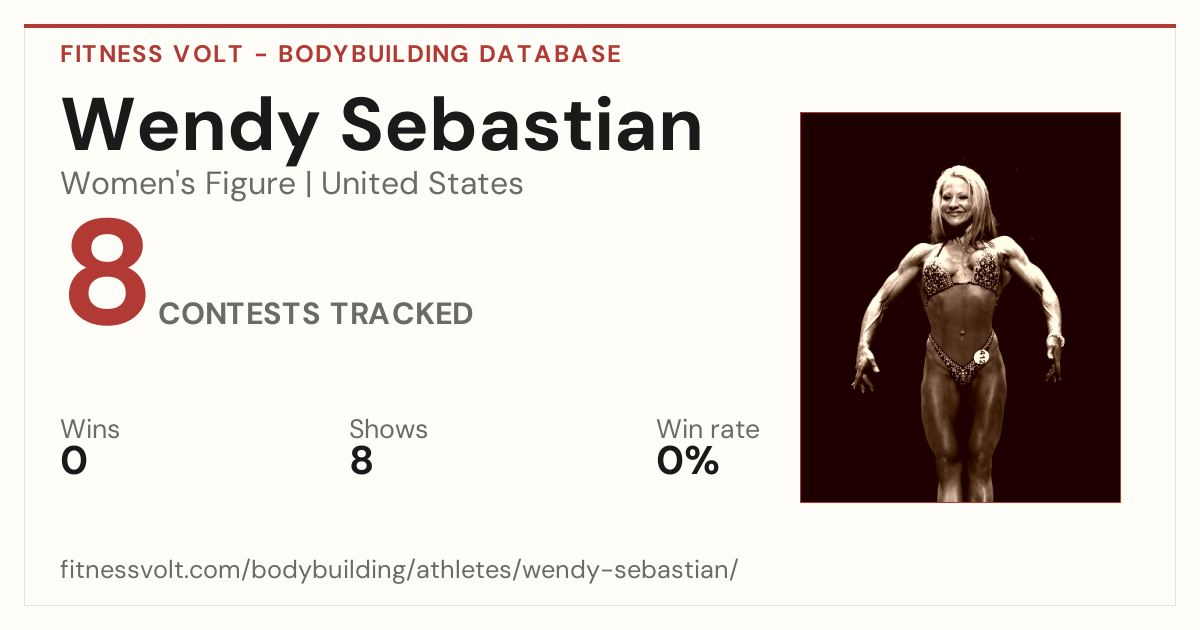Click the wendy-sebastian slug in the URL
The height and width of the screenshot is (630, 1200).
tap(626, 571)
